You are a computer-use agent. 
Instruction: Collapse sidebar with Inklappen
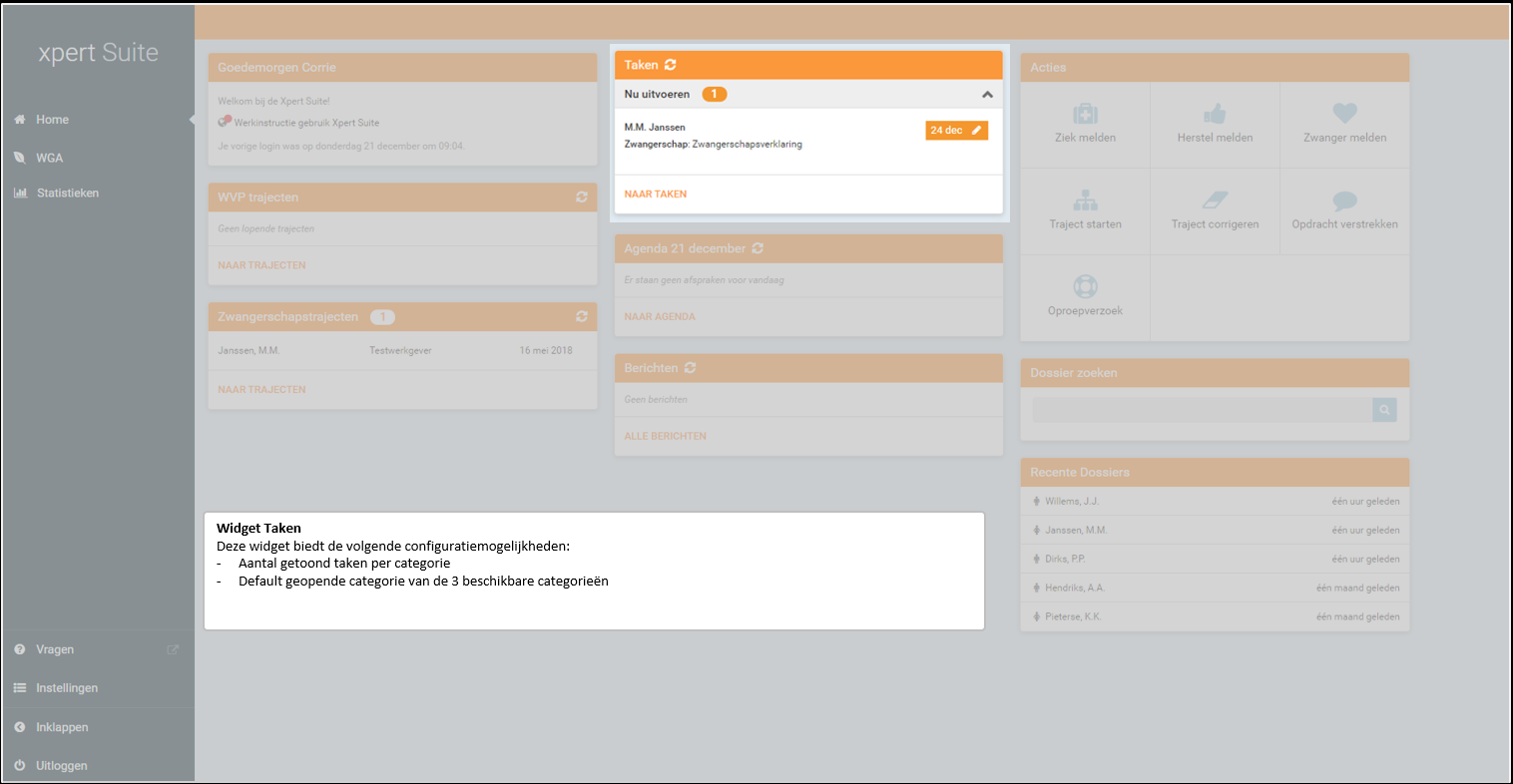pyautogui.click(x=62, y=727)
